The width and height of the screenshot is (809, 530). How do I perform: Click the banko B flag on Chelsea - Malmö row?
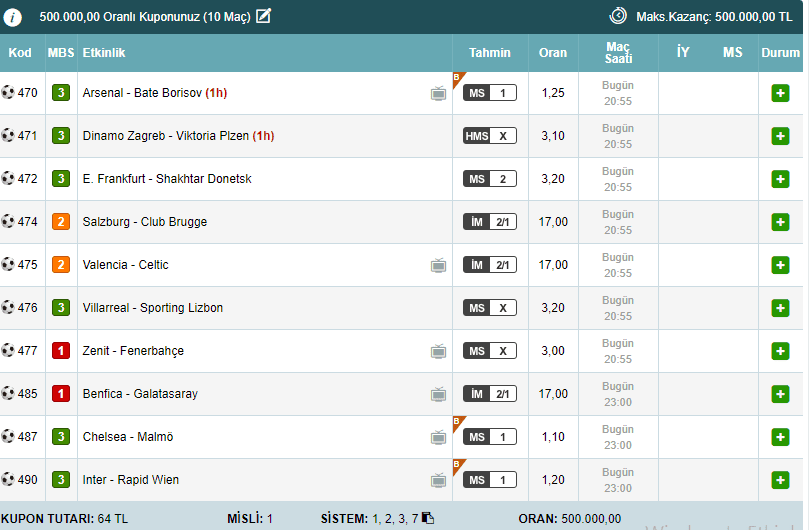(x=458, y=423)
